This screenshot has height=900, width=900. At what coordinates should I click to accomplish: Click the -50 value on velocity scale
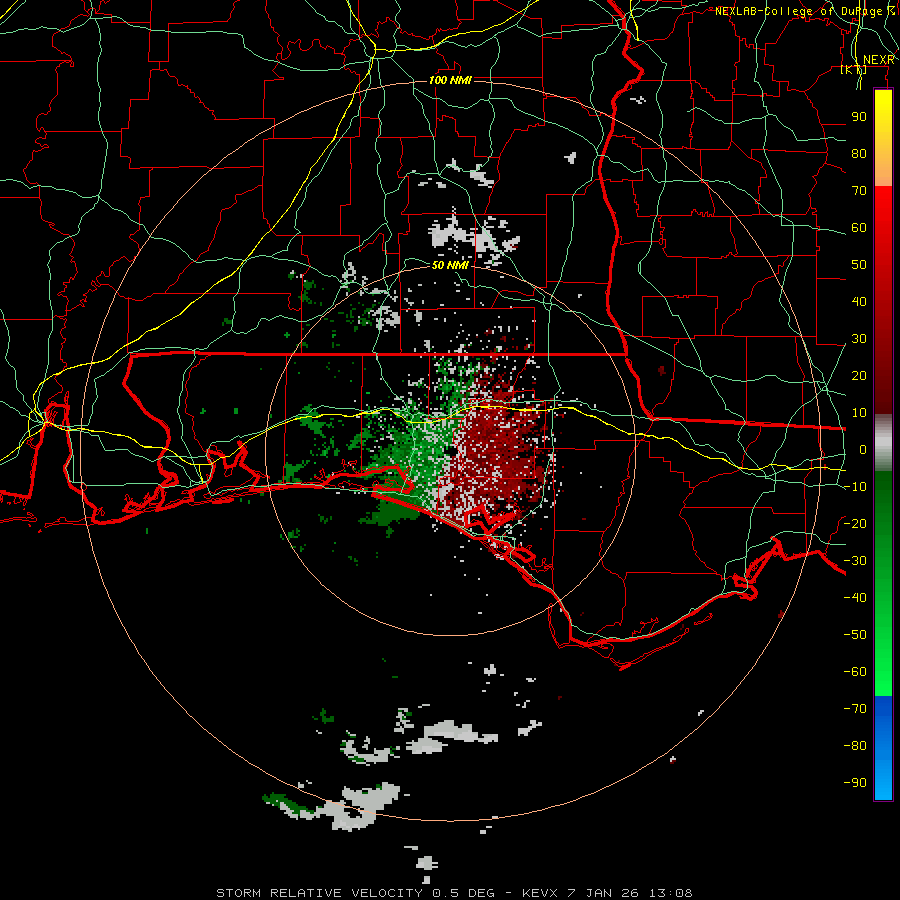click(855, 635)
